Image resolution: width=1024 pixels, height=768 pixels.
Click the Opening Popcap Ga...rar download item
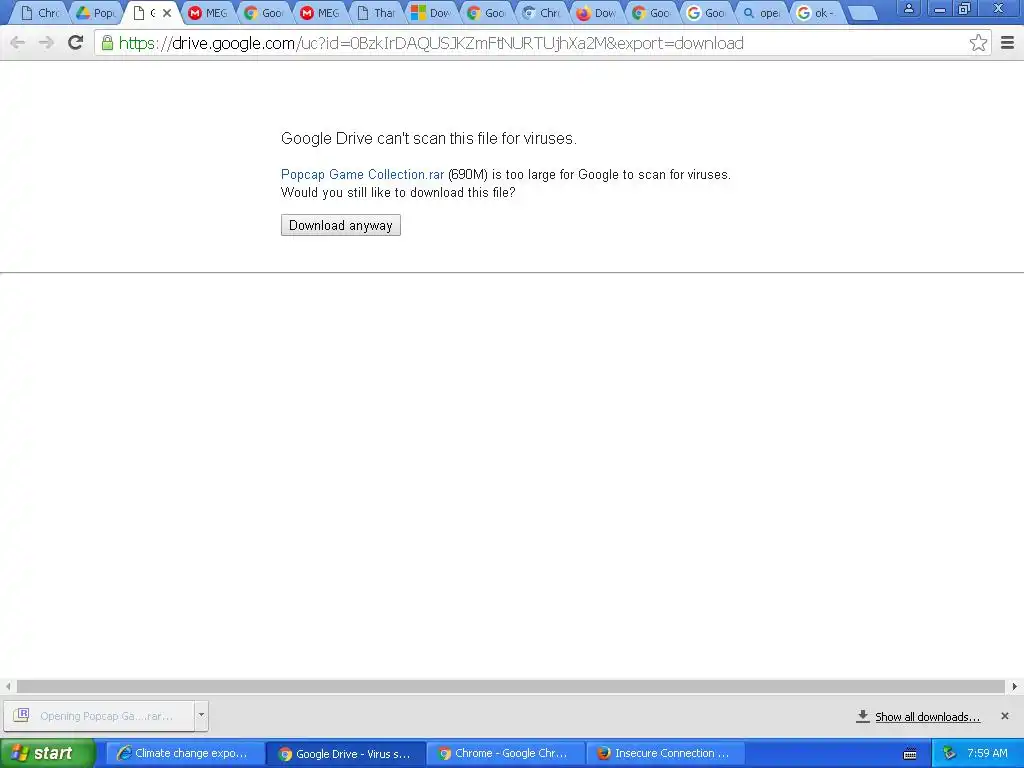click(x=99, y=716)
